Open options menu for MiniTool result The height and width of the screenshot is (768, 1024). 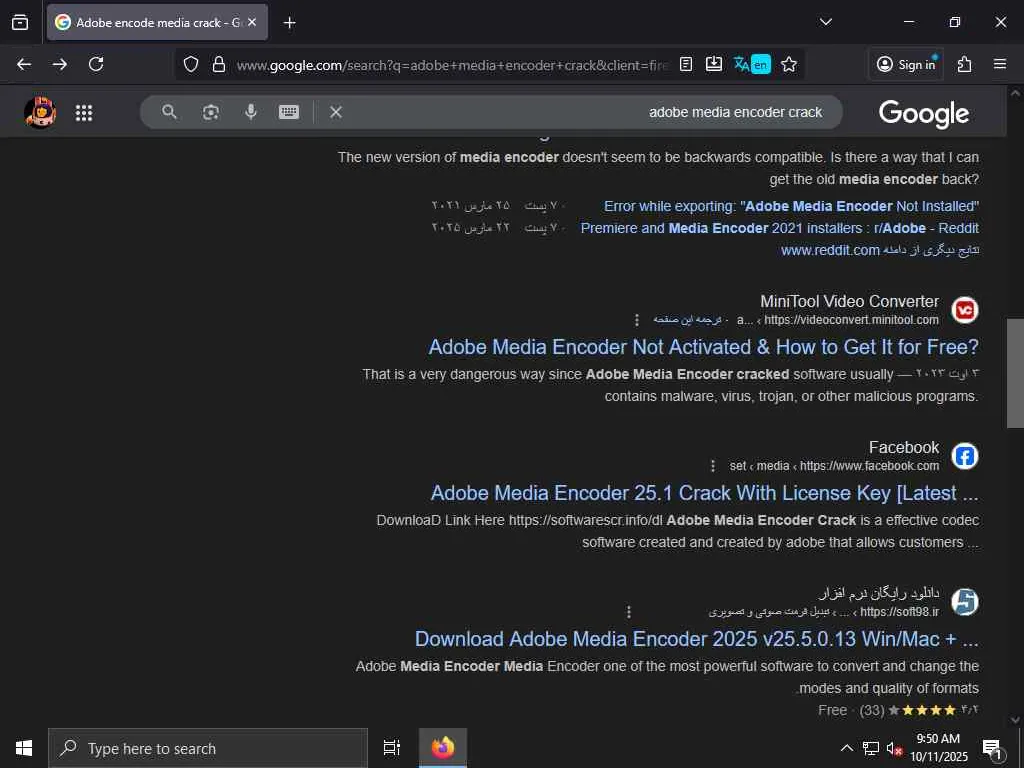pyautogui.click(x=637, y=320)
